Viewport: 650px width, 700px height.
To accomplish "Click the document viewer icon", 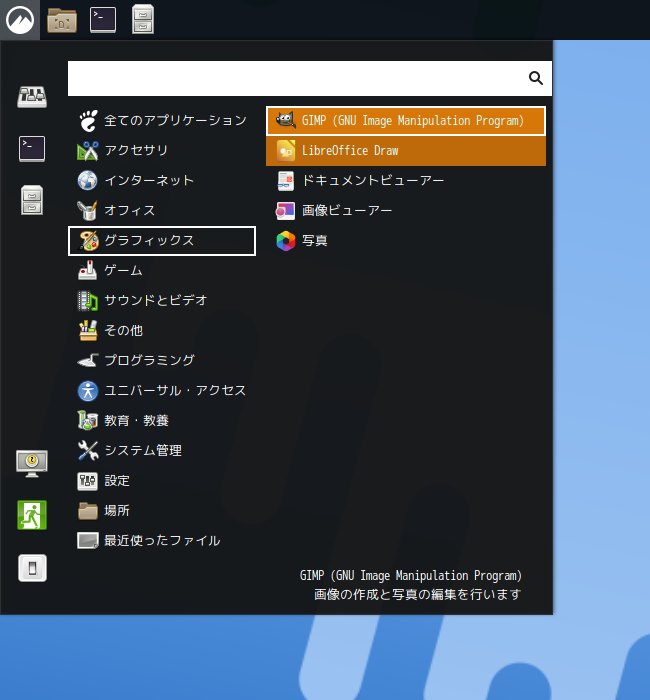I will 286,180.
